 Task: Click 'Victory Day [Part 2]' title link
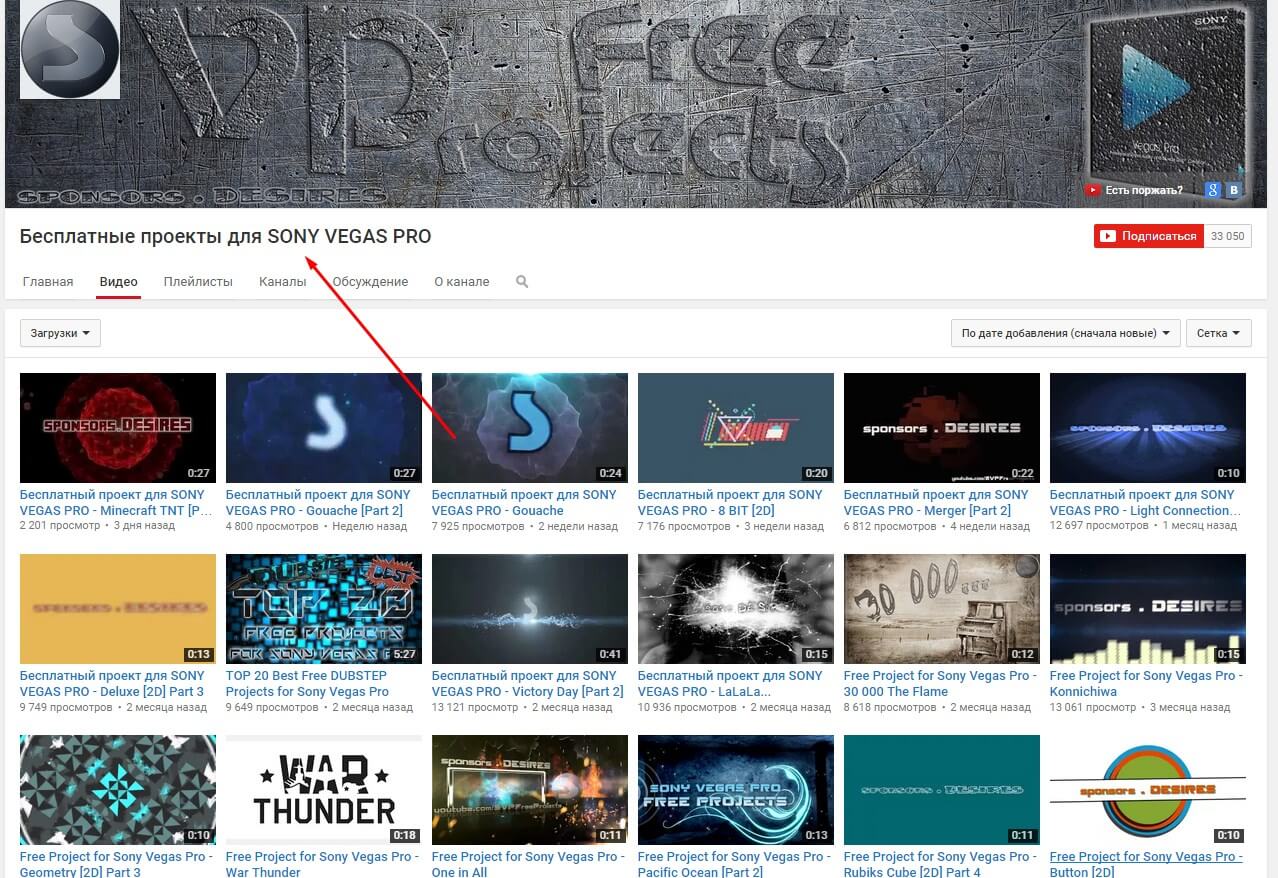pyautogui.click(x=528, y=683)
